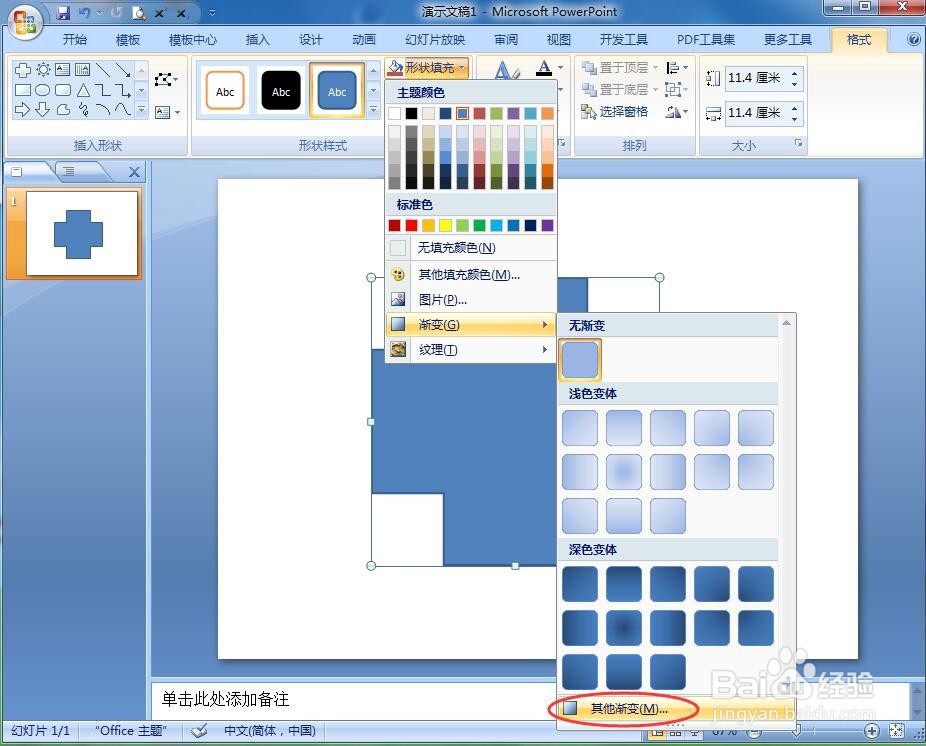Screen dimensions: 926x746
Task: Expand the shape styles gallery
Action: point(373,110)
